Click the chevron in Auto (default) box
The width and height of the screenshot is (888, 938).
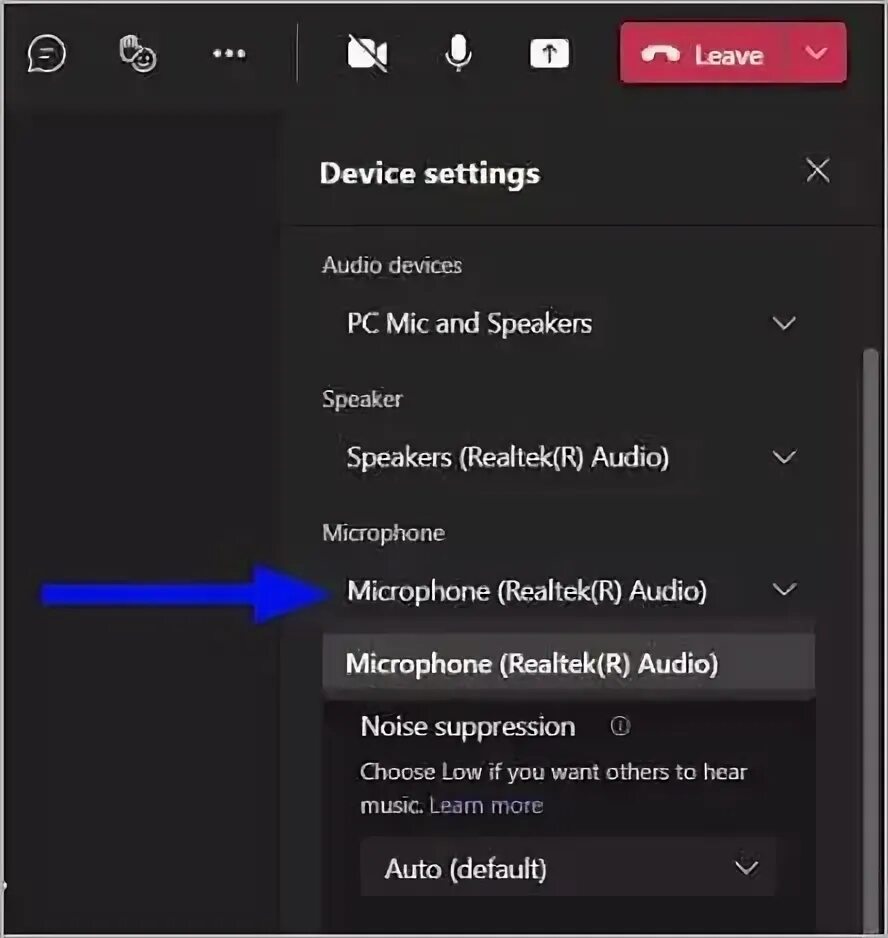click(746, 867)
